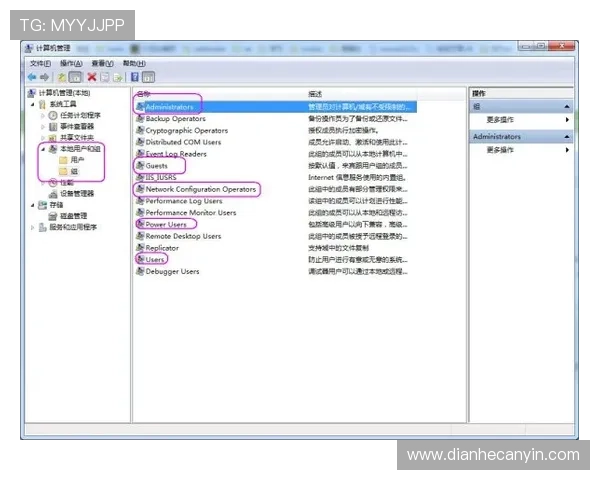Select Performance Monitor Users group
This screenshot has width=600, height=480.
[191, 212]
